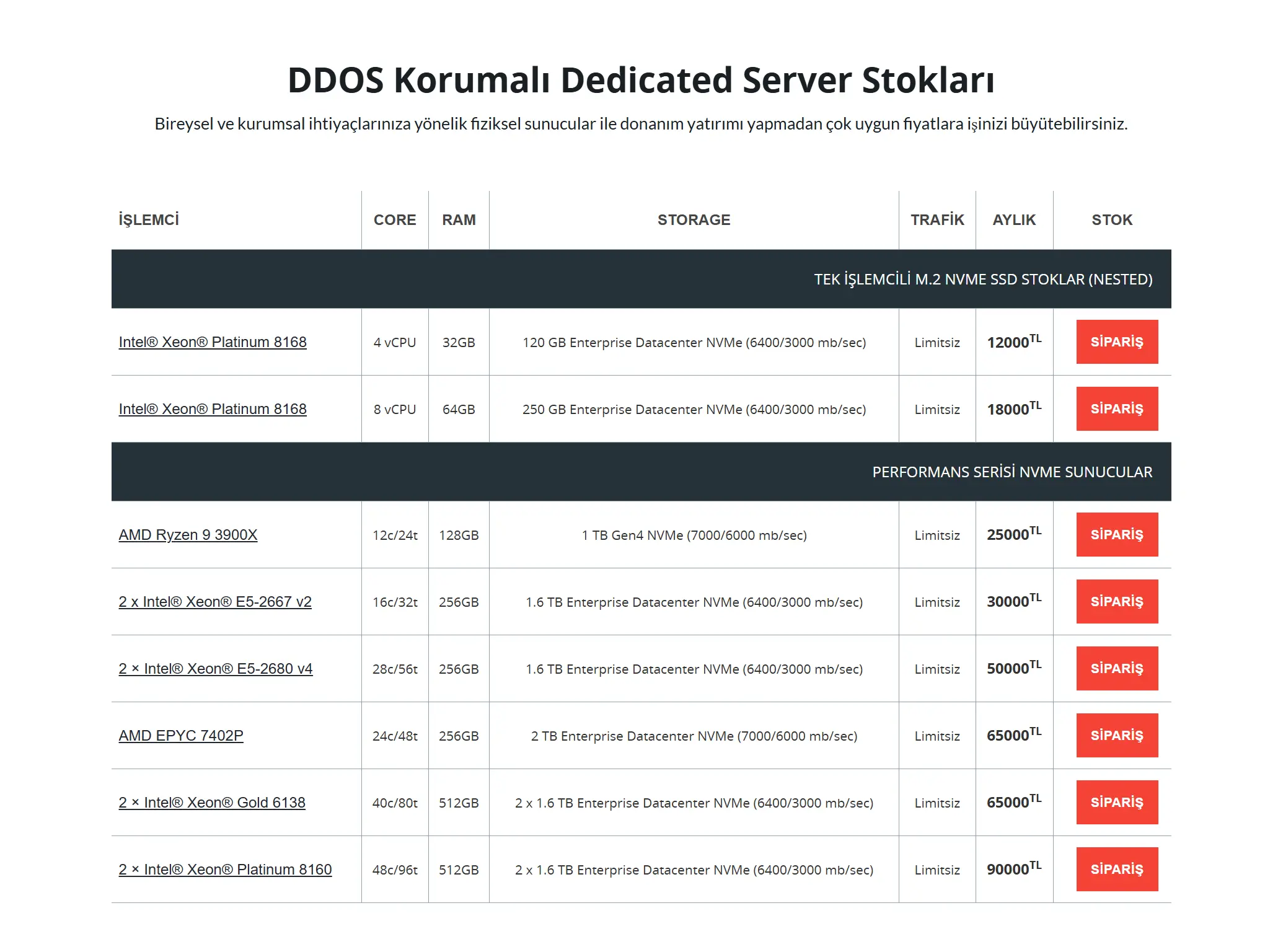Screen dimensions: 1265x952
Task: Click the 16c/32t core cell
Action: pyautogui.click(x=395, y=602)
